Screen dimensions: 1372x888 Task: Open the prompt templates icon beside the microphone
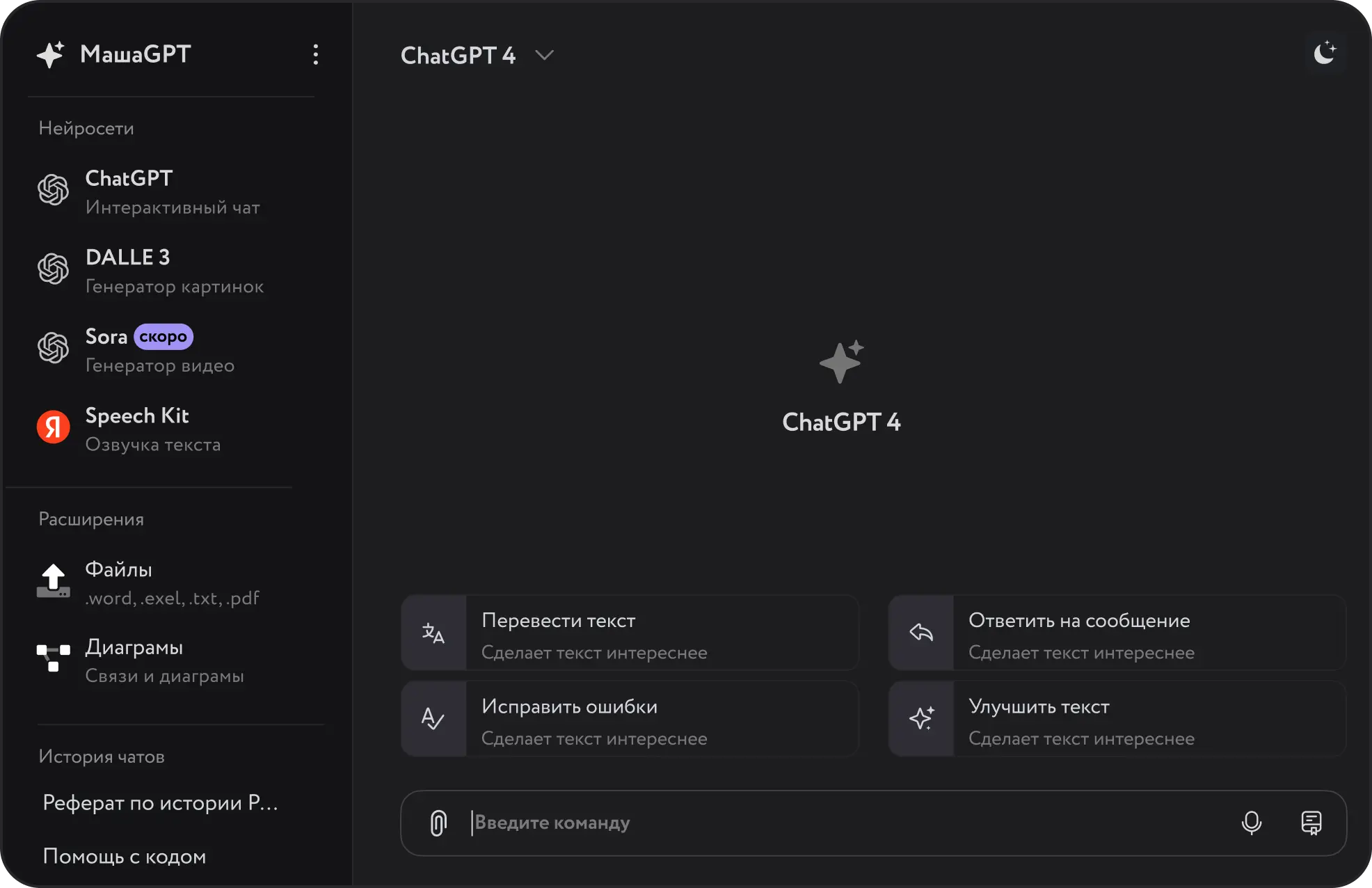[1311, 823]
